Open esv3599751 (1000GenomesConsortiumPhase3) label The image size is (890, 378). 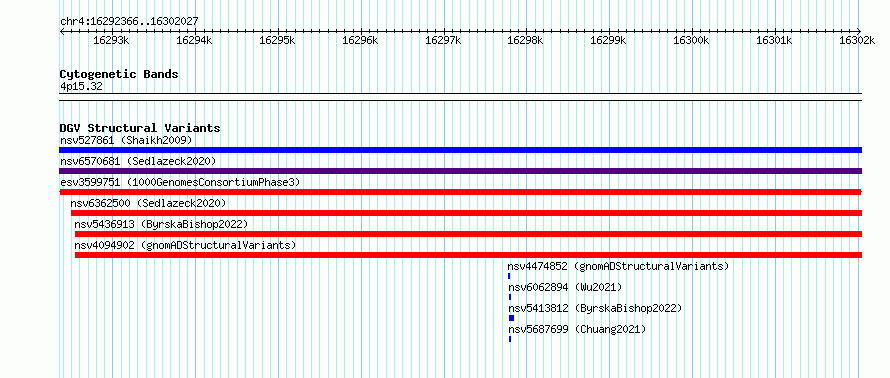pyautogui.click(x=180, y=182)
